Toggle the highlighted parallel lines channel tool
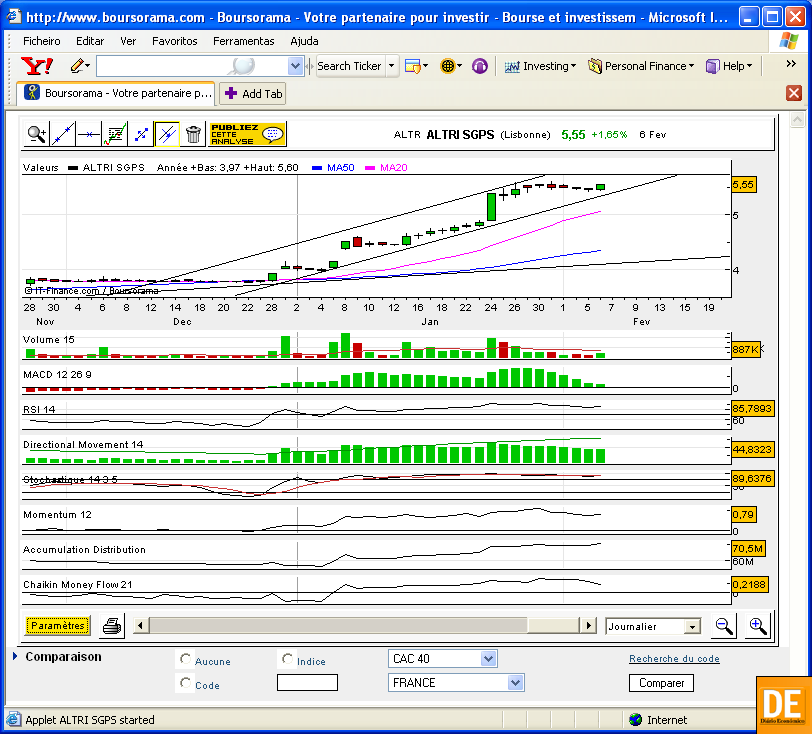 167,135
